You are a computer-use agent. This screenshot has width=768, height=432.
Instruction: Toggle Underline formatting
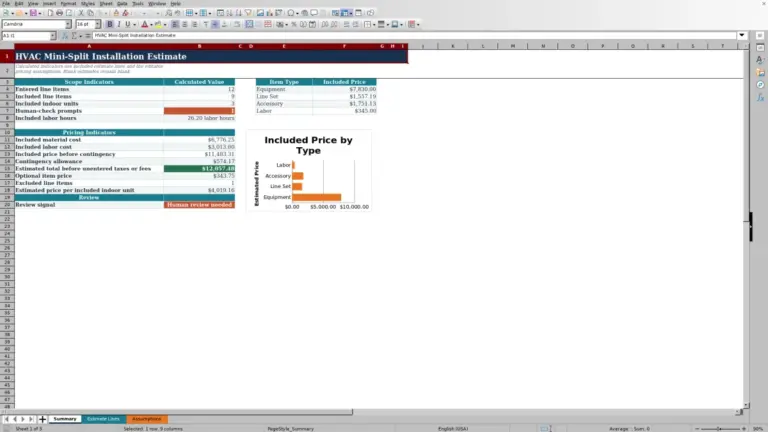coord(128,24)
